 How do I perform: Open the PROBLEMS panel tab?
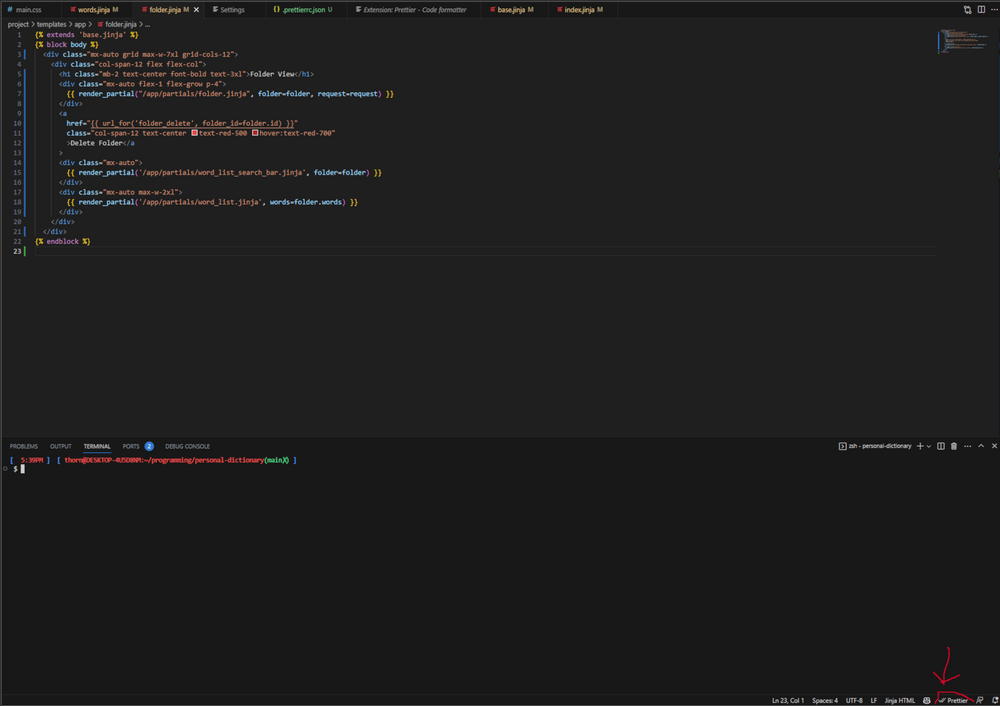click(x=22, y=446)
